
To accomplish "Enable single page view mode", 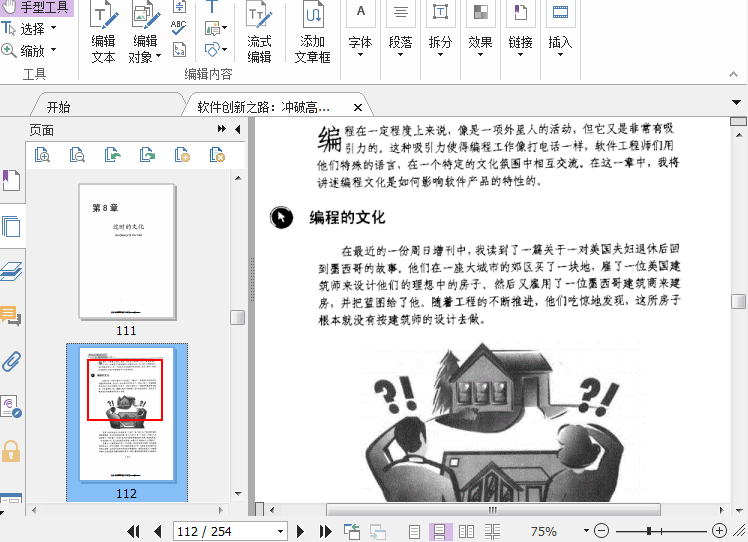I will click(x=415, y=531).
